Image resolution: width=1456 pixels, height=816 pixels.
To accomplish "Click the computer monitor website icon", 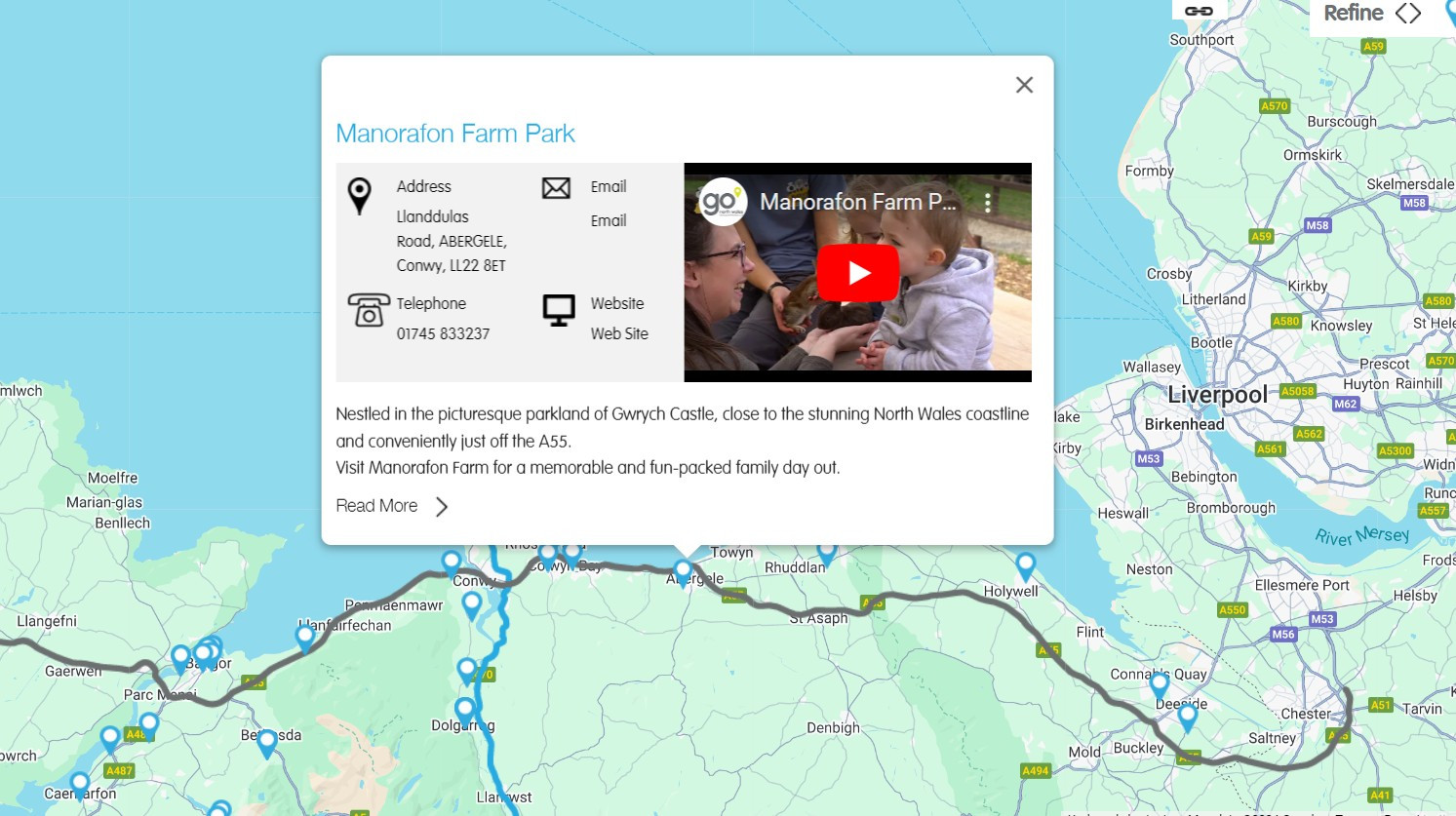I will tap(559, 310).
